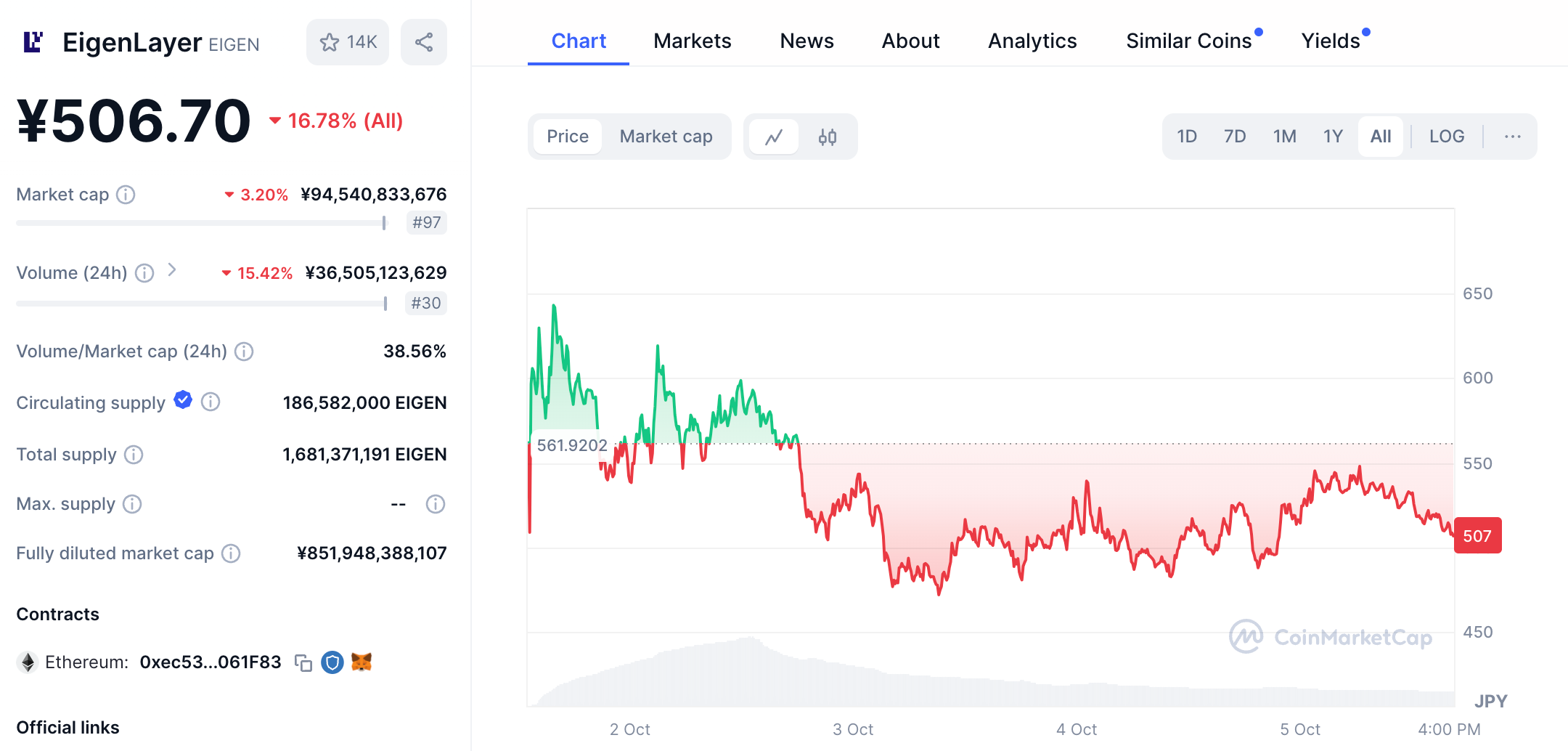Click the MetaMask fox icon
Viewport: 1568px width, 751px height.
click(362, 662)
